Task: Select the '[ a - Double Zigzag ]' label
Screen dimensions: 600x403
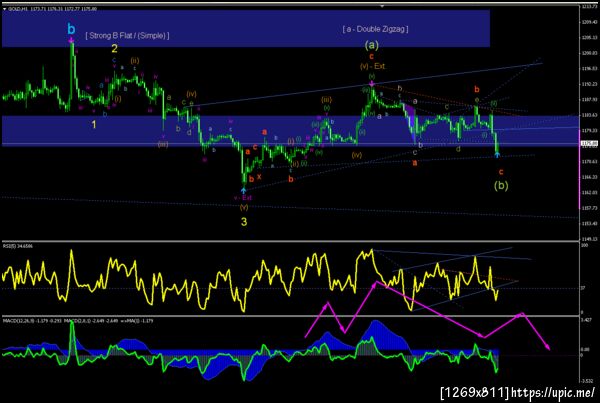Action: click(375, 29)
